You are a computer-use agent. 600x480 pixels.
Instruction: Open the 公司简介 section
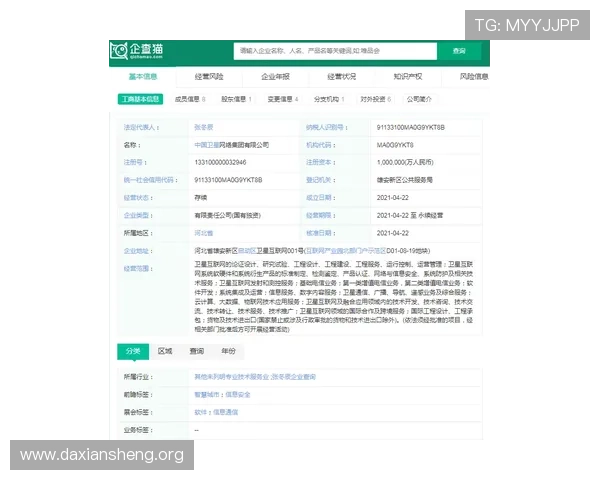pyautogui.click(x=419, y=99)
